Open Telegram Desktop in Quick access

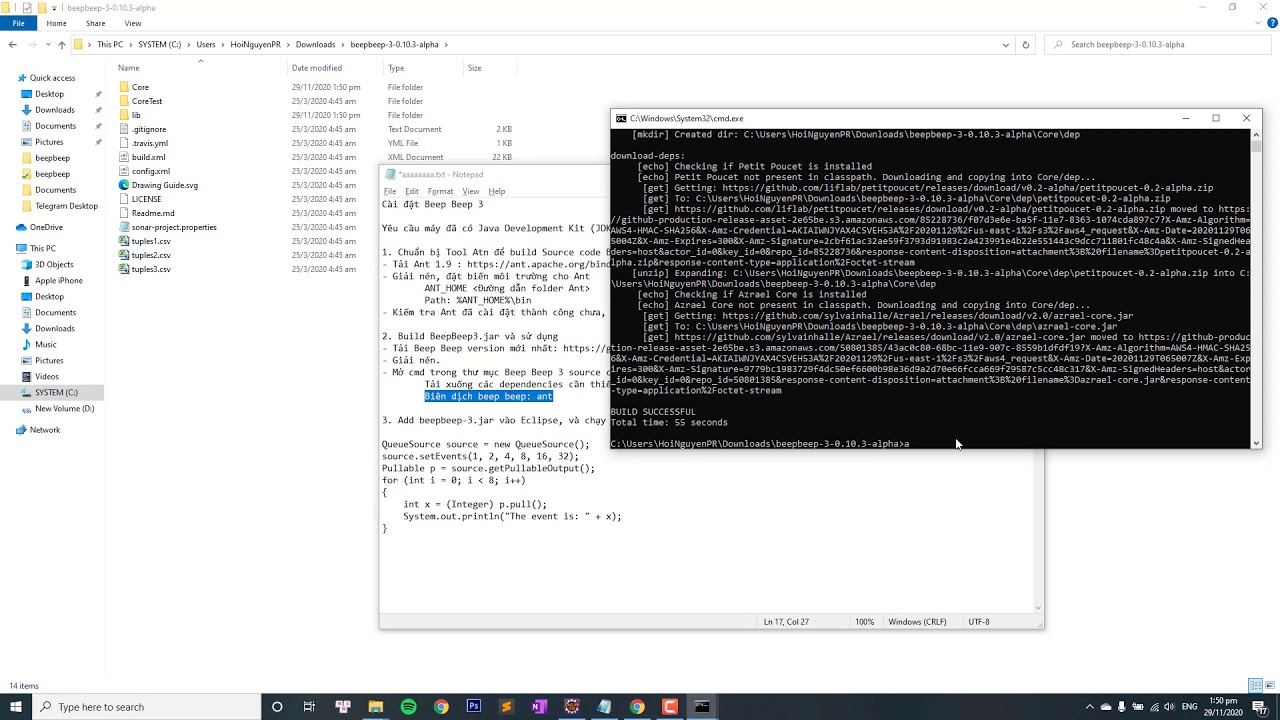[66, 206]
